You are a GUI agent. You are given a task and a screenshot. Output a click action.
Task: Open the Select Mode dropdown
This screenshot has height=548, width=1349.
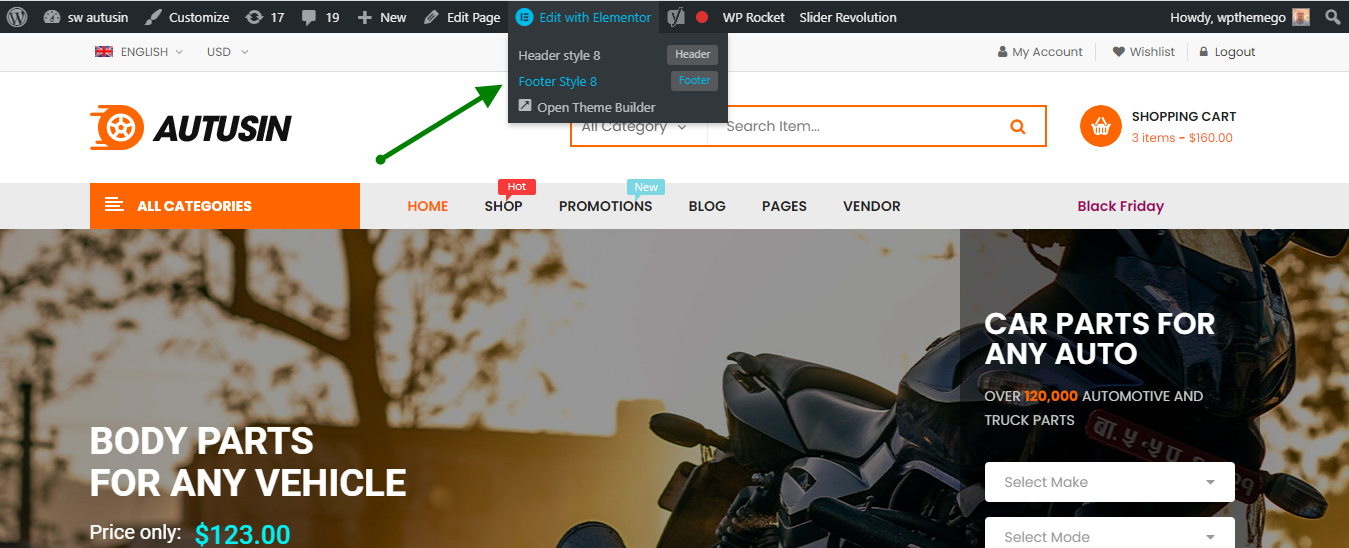(x=1110, y=533)
